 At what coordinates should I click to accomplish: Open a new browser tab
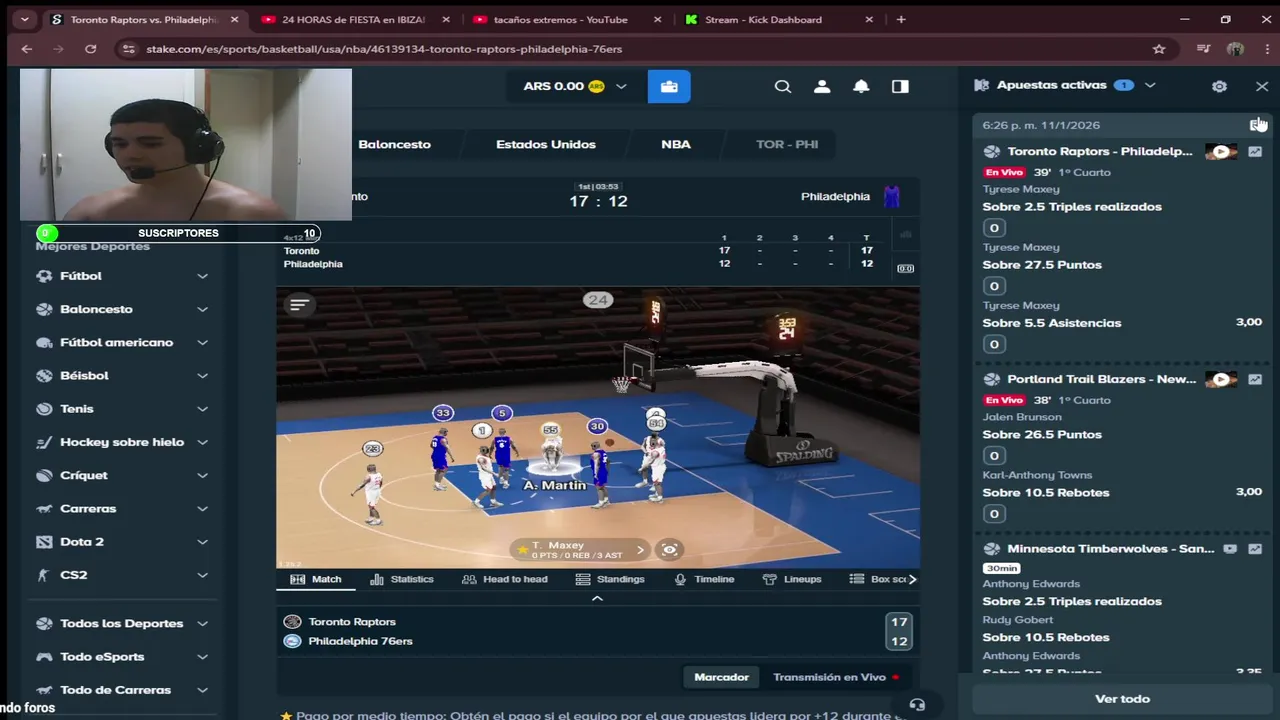901,19
